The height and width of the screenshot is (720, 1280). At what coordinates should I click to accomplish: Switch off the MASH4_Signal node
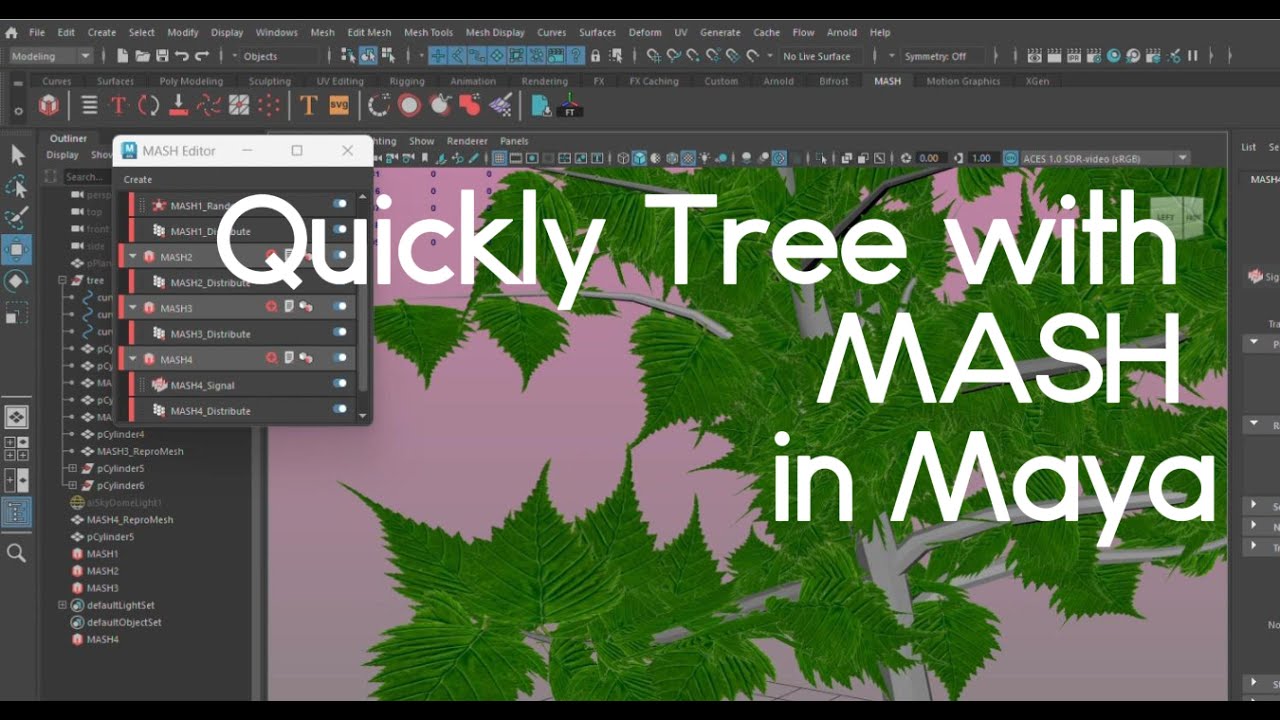click(x=340, y=383)
